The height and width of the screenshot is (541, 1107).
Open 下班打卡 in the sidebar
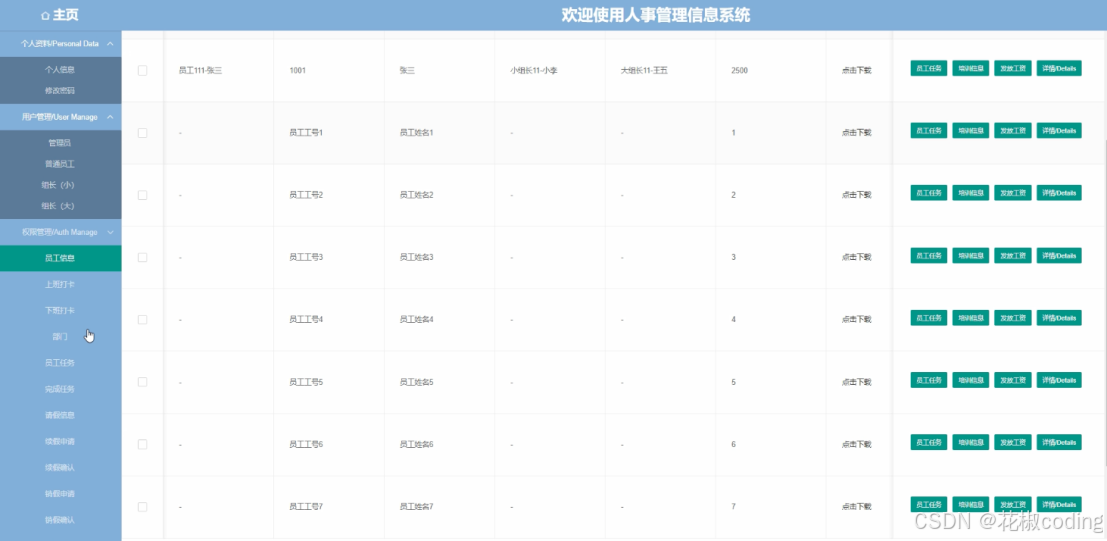click(x=60, y=311)
